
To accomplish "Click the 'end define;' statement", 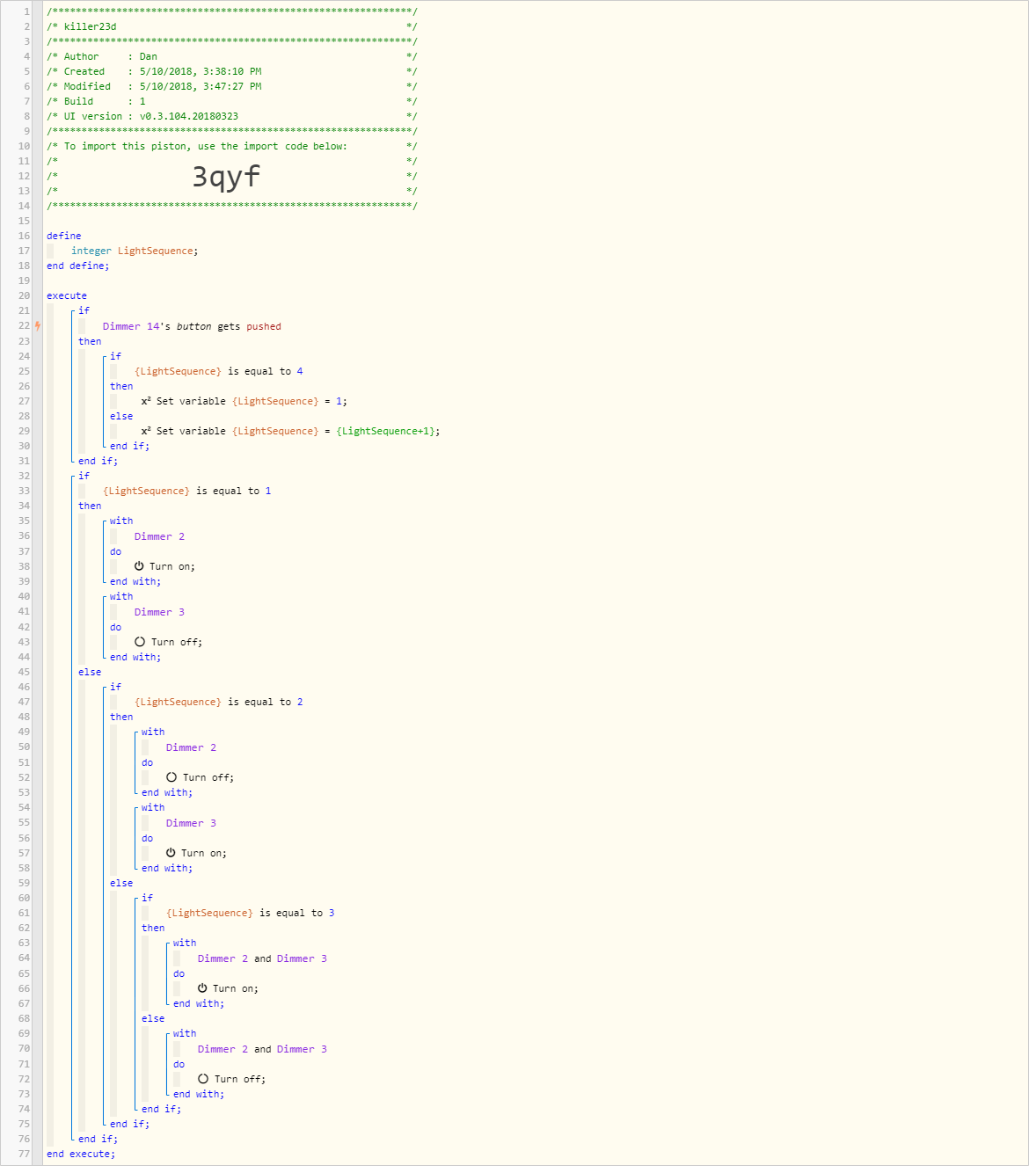I will [x=78, y=266].
